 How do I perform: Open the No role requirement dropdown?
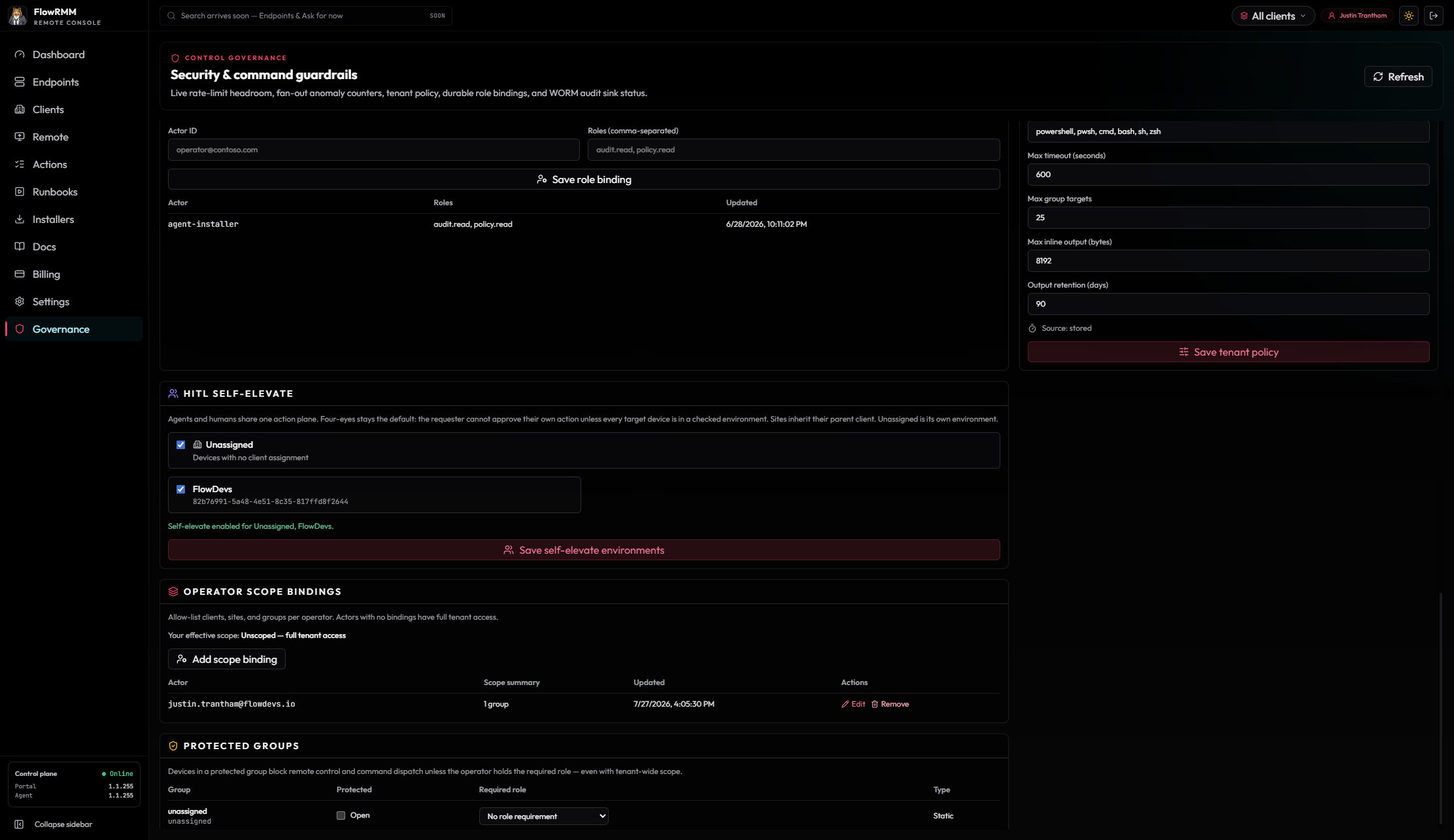tap(544, 816)
